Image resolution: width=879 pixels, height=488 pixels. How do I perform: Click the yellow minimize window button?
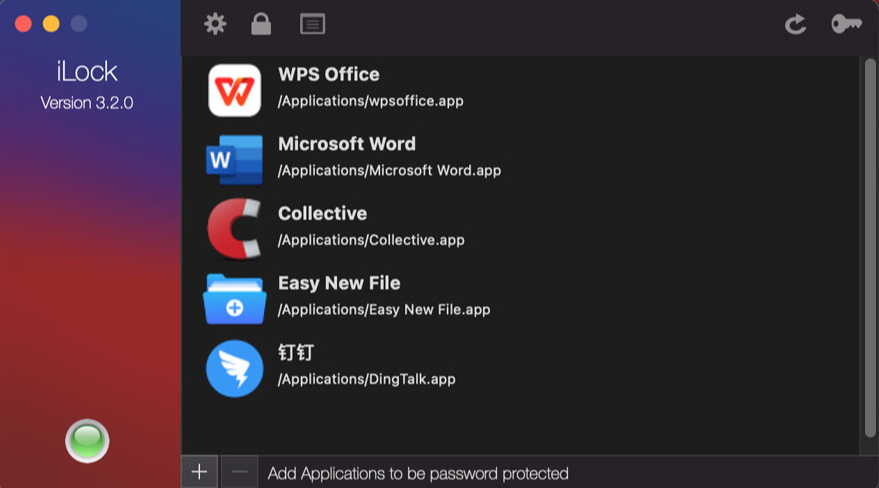pyautogui.click(x=51, y=24)
